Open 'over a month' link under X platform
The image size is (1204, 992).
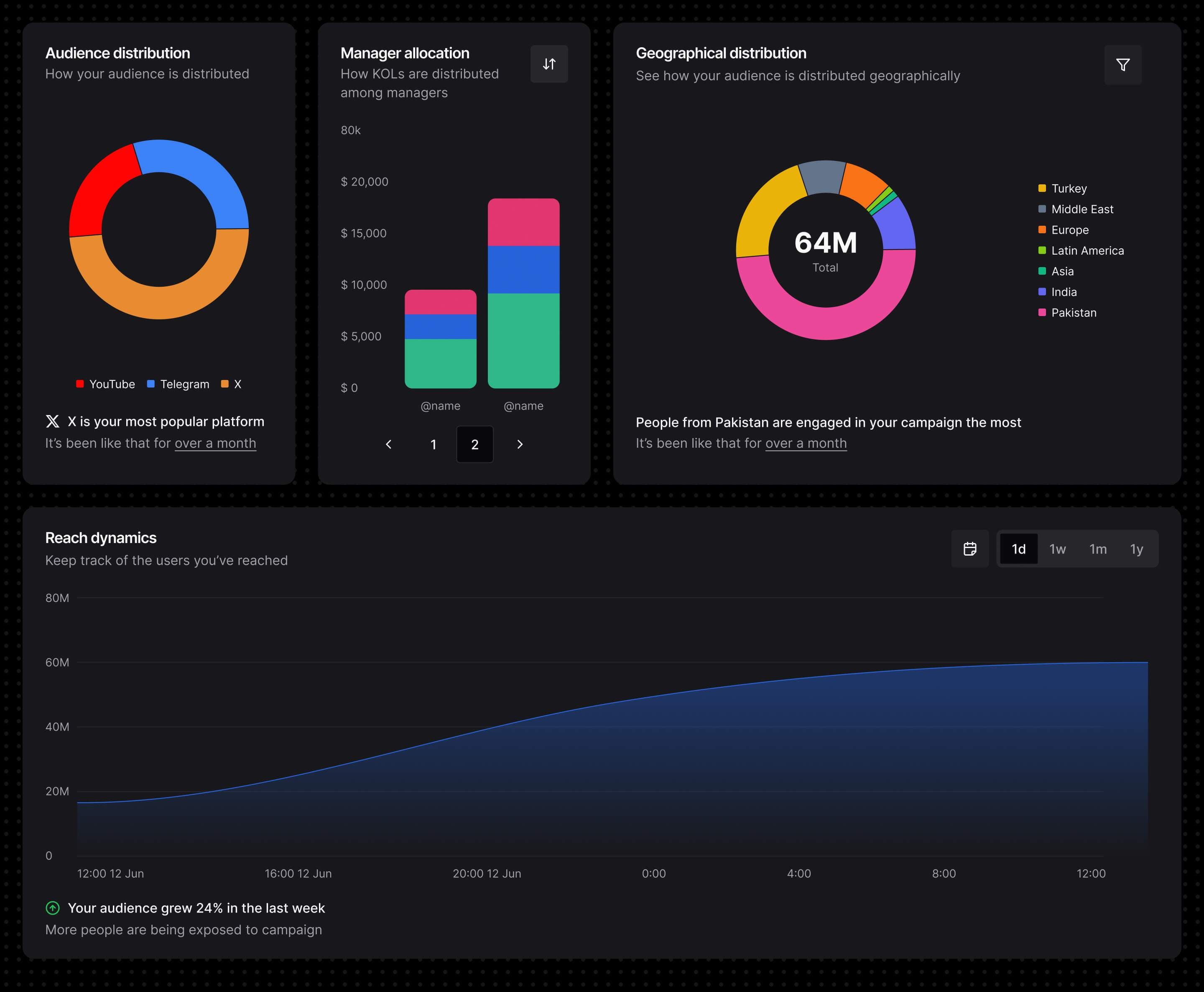tap(215, 444)
